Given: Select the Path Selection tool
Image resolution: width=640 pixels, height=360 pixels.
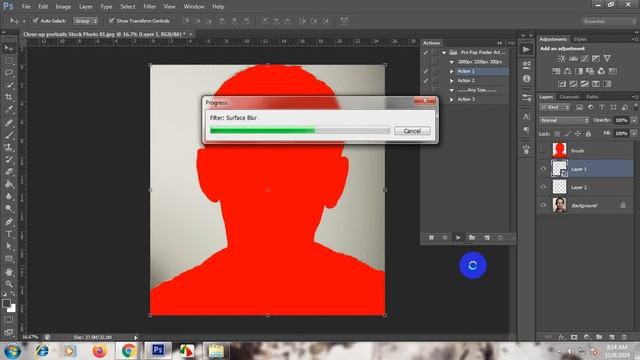Looking at the screenshot, I should pyautogui.click(x=9, y=247).
